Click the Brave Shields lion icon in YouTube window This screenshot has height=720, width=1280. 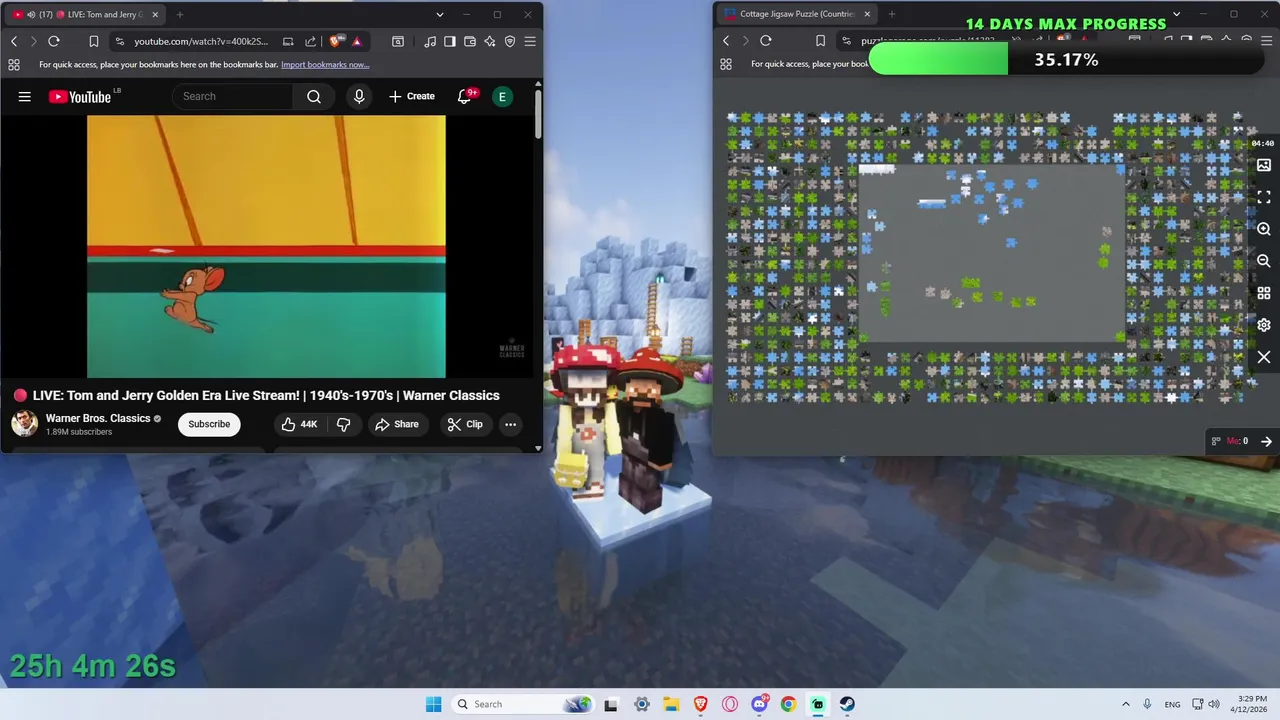(x=336, y=41)
